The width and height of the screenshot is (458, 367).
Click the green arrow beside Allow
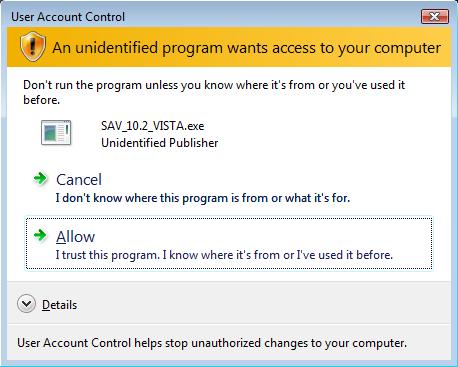(x=41, y=235)
